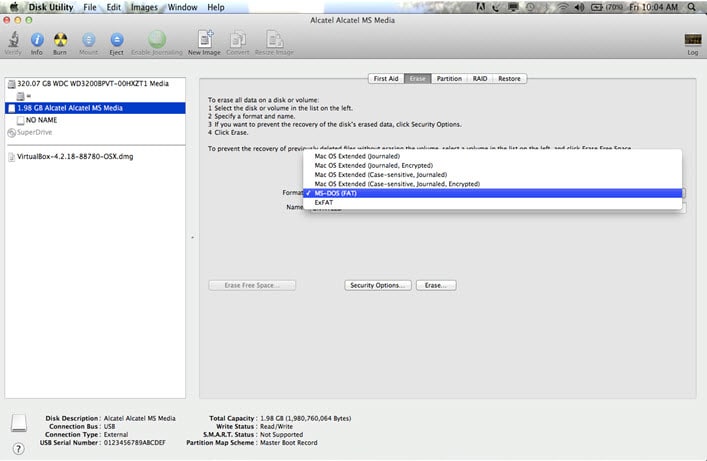The image size is (707, 461).
Task: Switch to the Partition tab
Action: (x=449, y=78)
